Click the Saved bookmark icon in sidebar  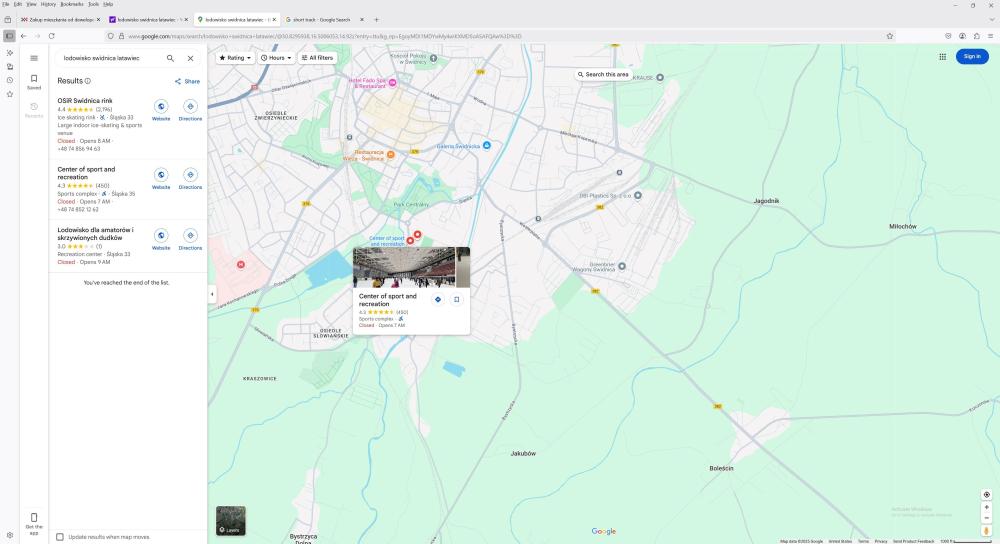click(x=34, y=79)
